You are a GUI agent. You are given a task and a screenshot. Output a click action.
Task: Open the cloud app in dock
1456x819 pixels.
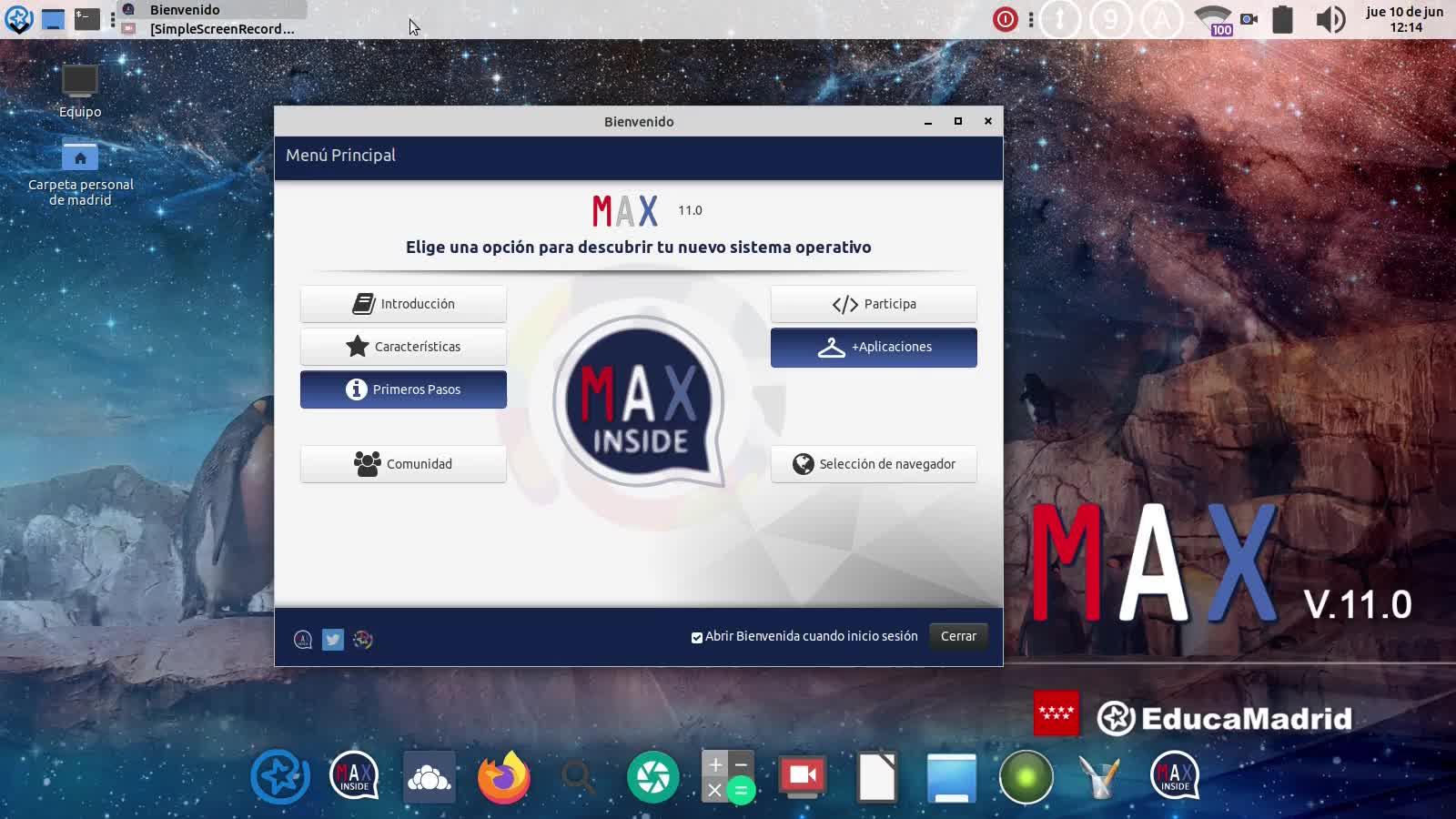[430, 777]
